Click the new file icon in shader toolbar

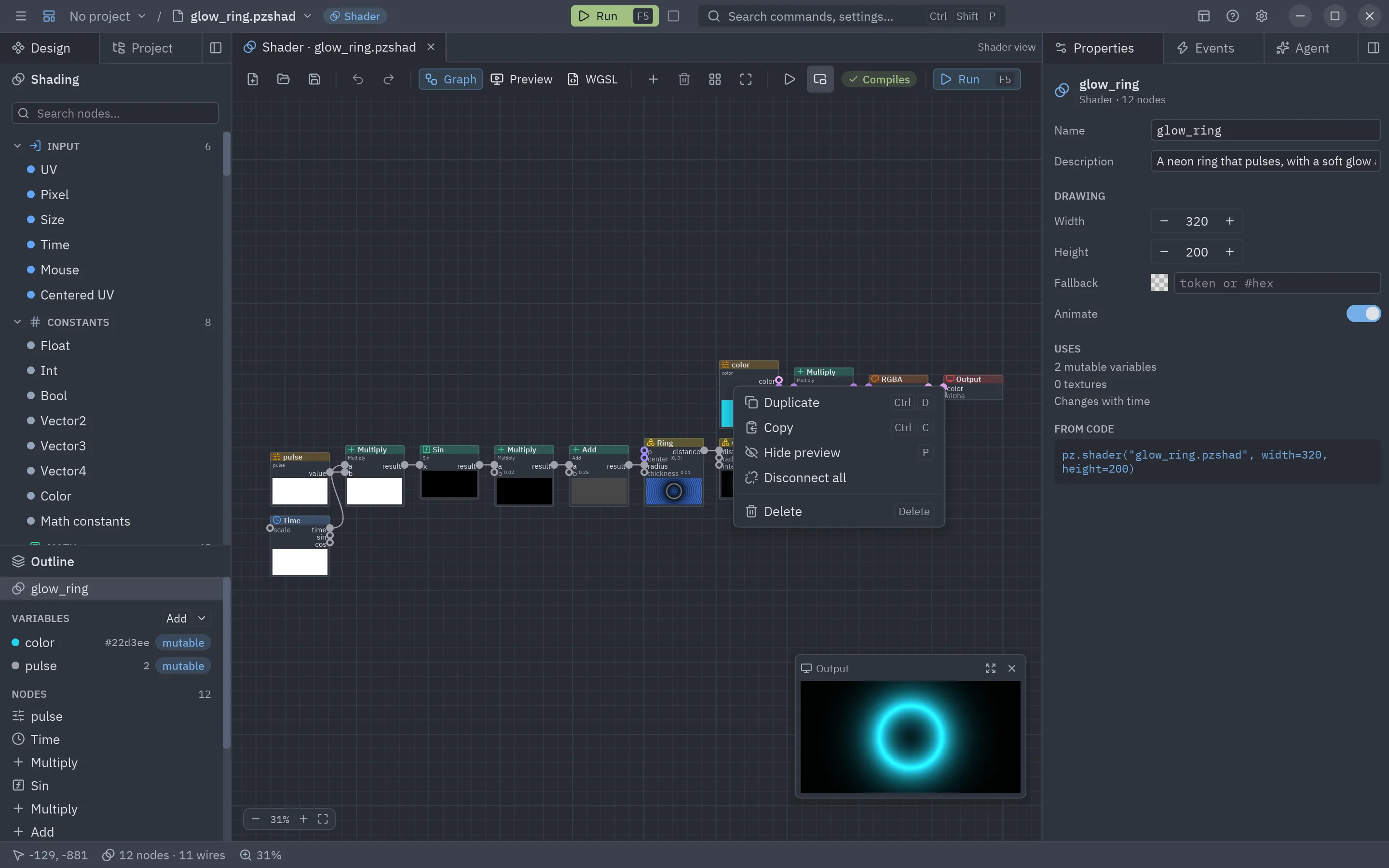click(x=253, y=79)
